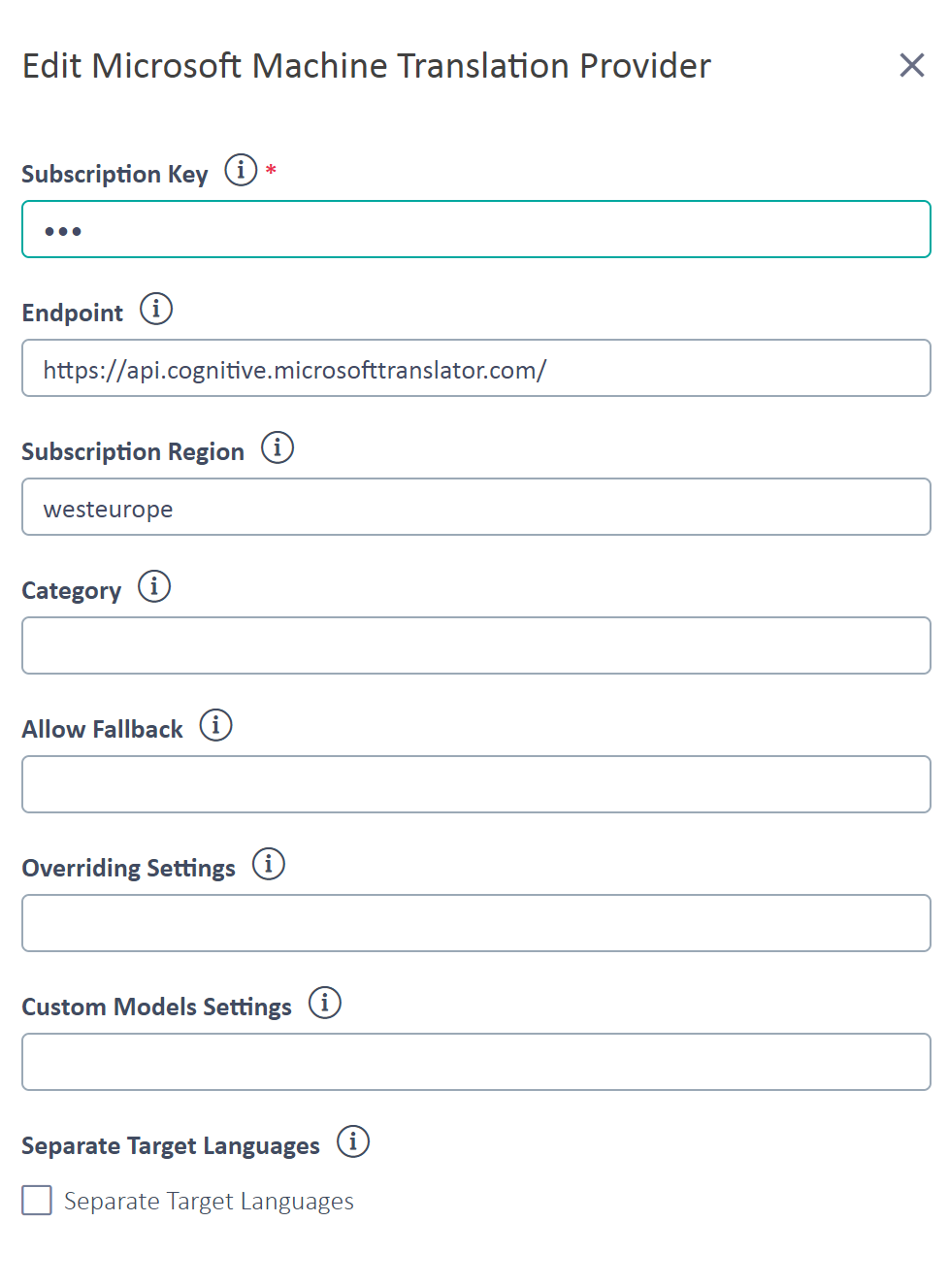The width and height of the screenshot is (948, 1288).
Task: Open the Custom Models Settings info icon
Action: [325, 1003]
